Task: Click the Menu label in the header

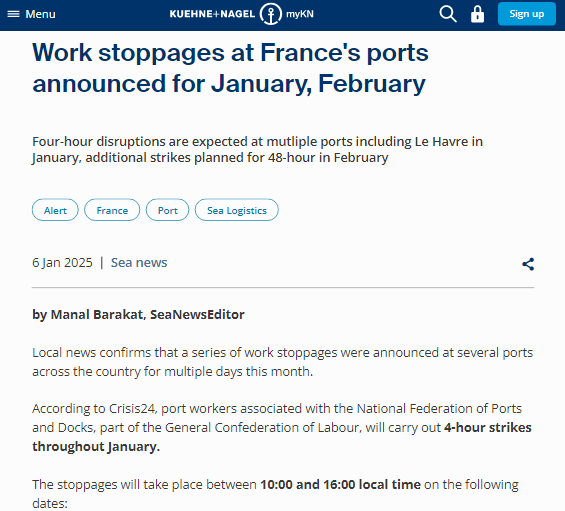Action: click(40, 14)
